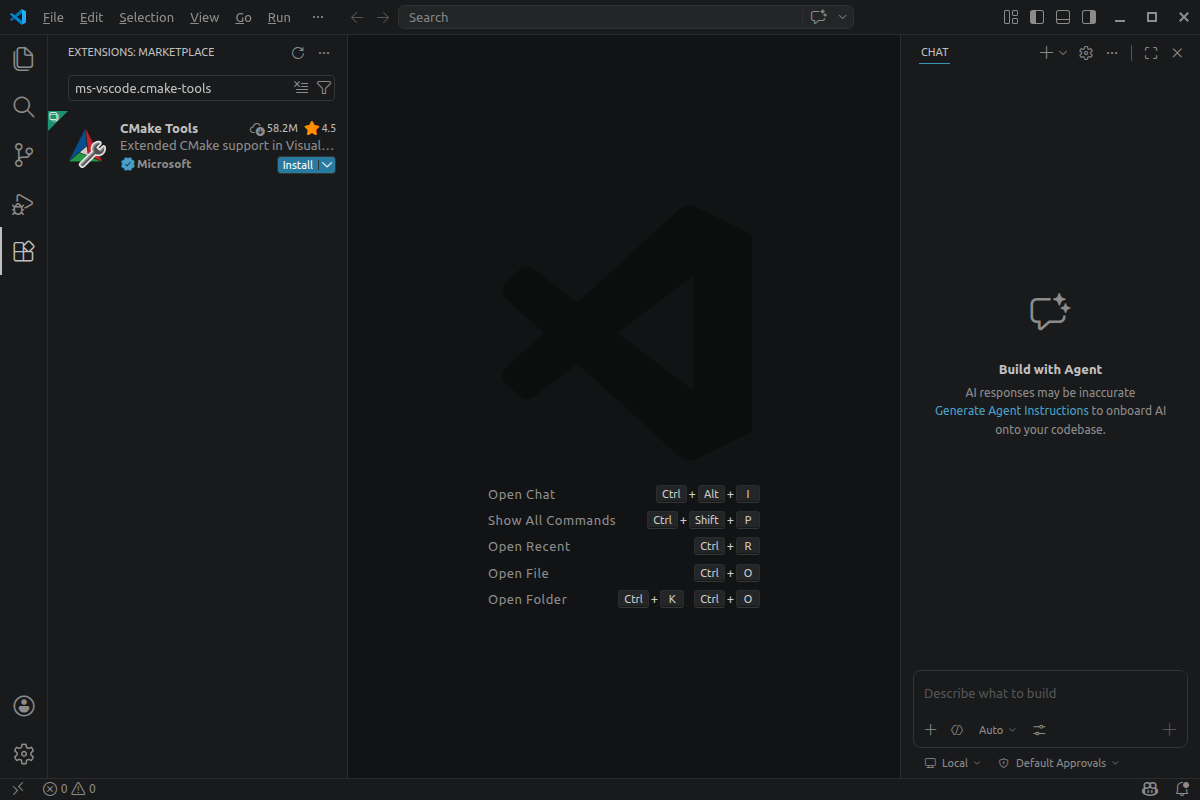Click the plus button in the chat input
Viewport: 1200px width, 800px height.
point(1169,730)
